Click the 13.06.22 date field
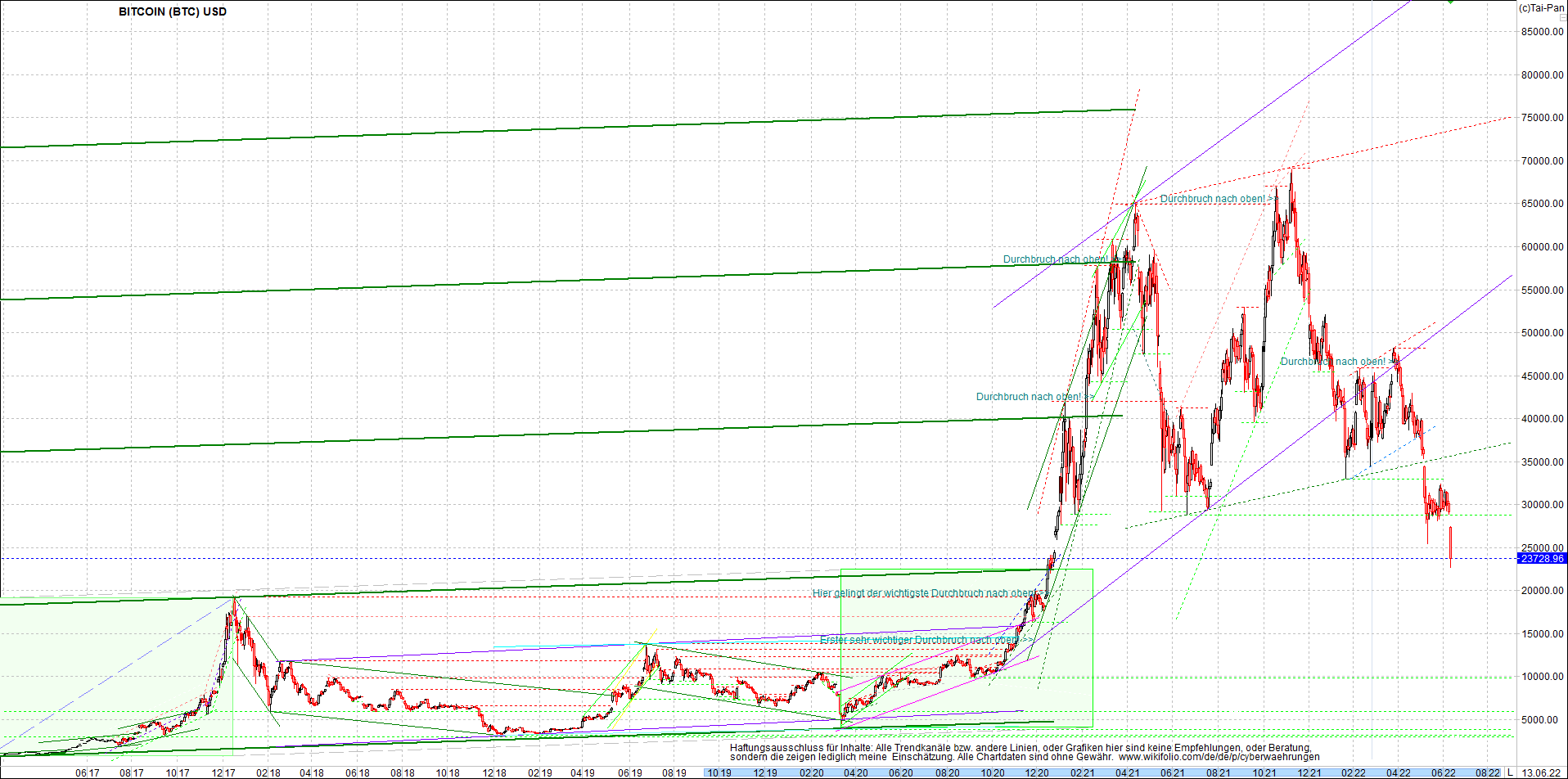The width and height of the screenshot is (1568, 779). [x=1542, y=772]
